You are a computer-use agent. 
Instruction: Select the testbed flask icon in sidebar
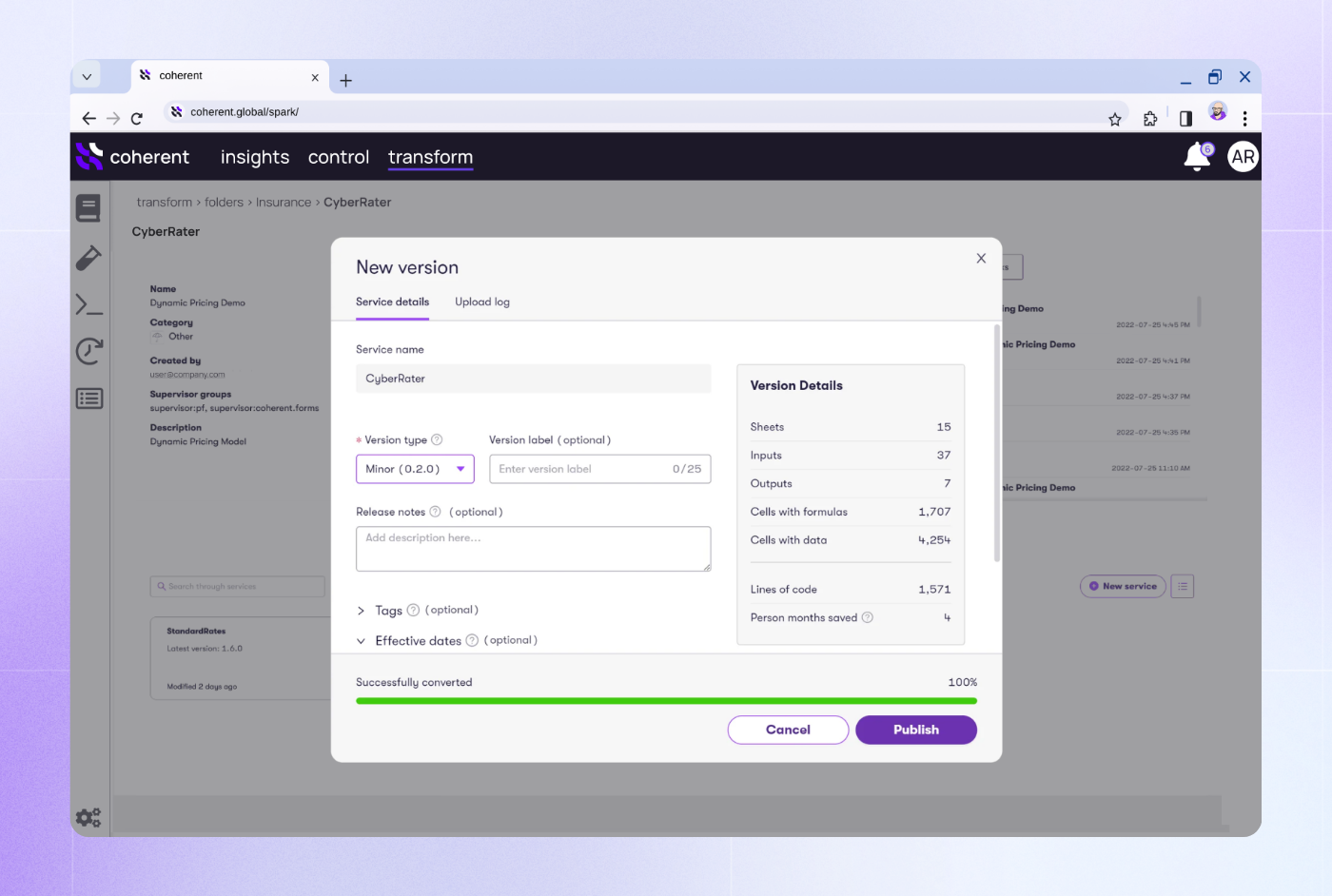pyautogui.click(x=88, y=257)
